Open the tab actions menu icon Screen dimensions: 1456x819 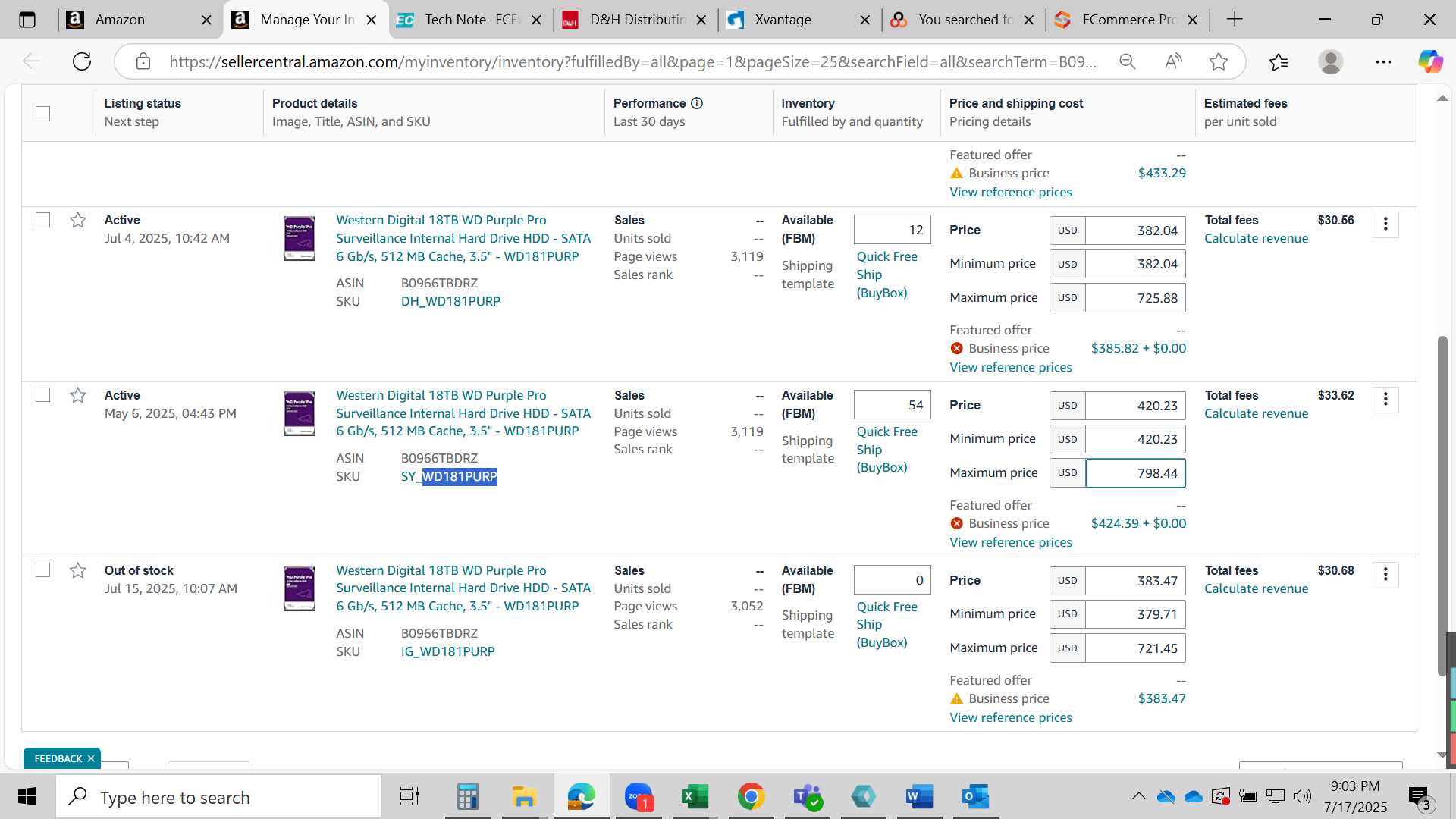[27, 20]
